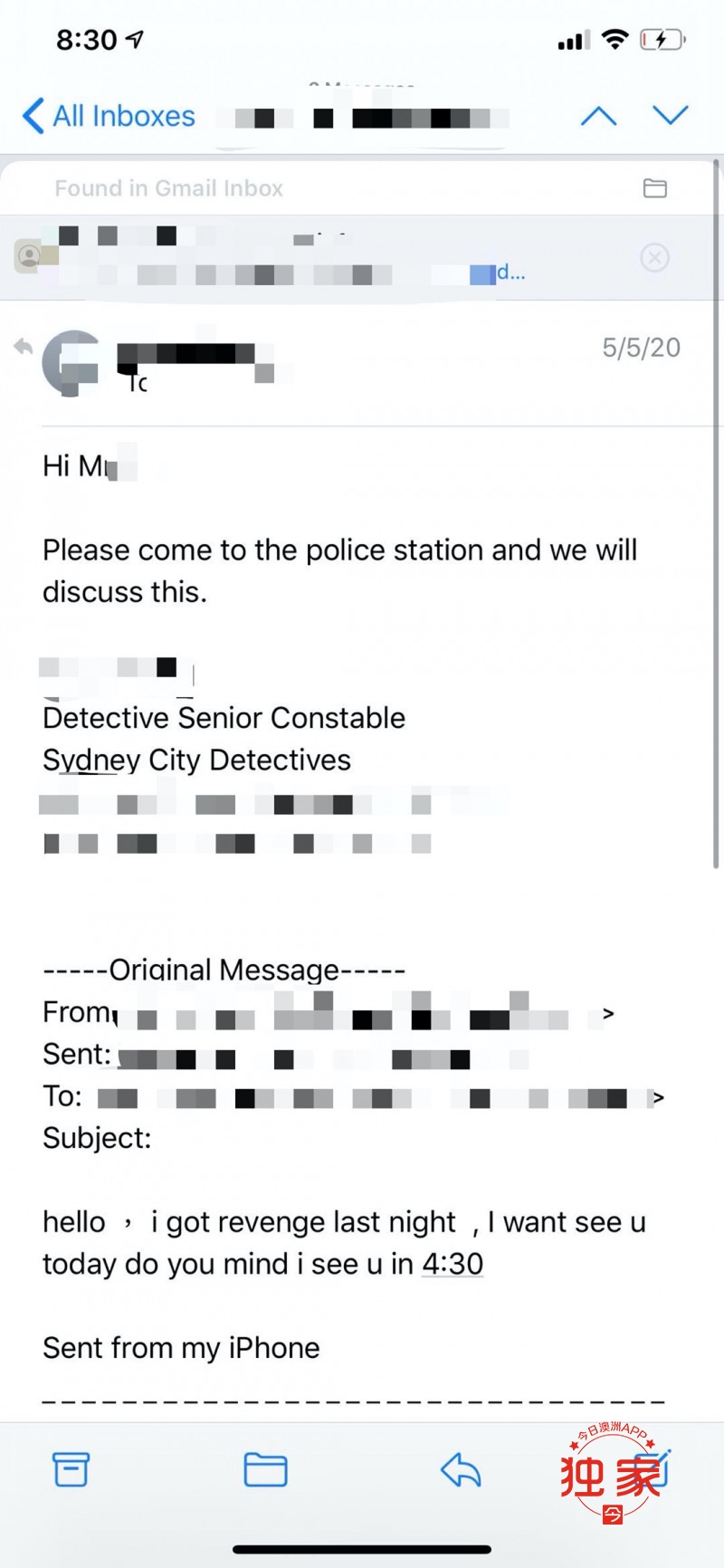Tap the original recipient address after To:
This screenshot has height=1568, width=724.
point(380,1096)
